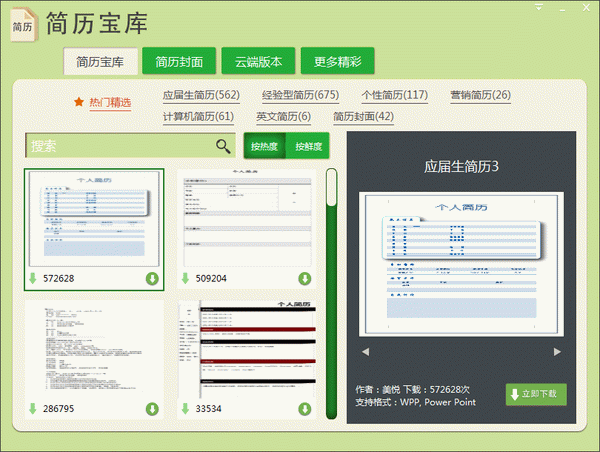
Task: Open the 简历封面 tab
Action: [x=179, y=61]
